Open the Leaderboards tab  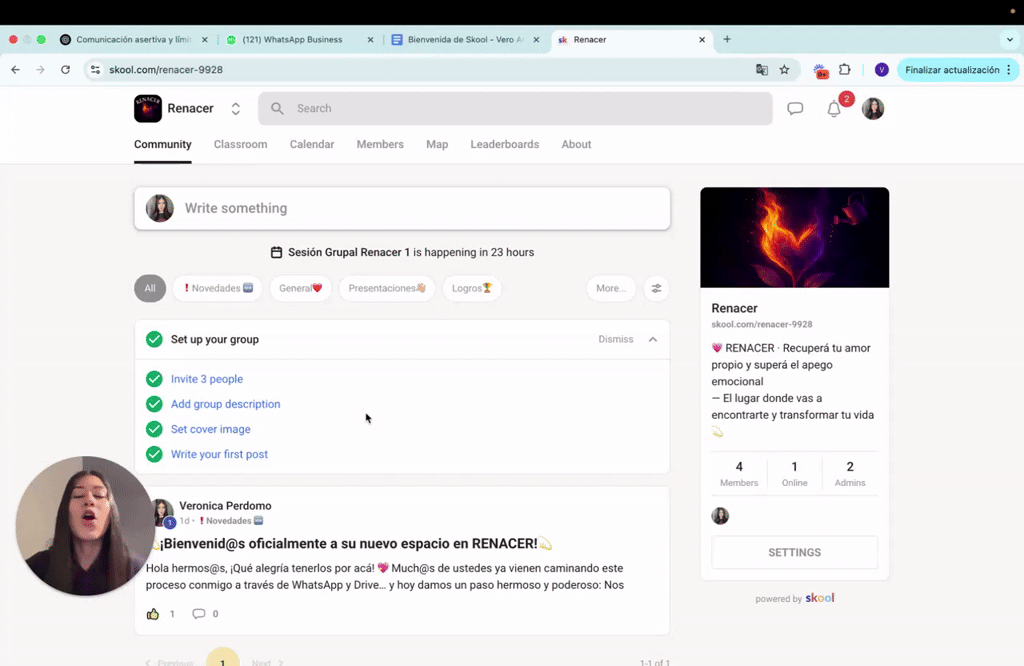coord(504,144)
